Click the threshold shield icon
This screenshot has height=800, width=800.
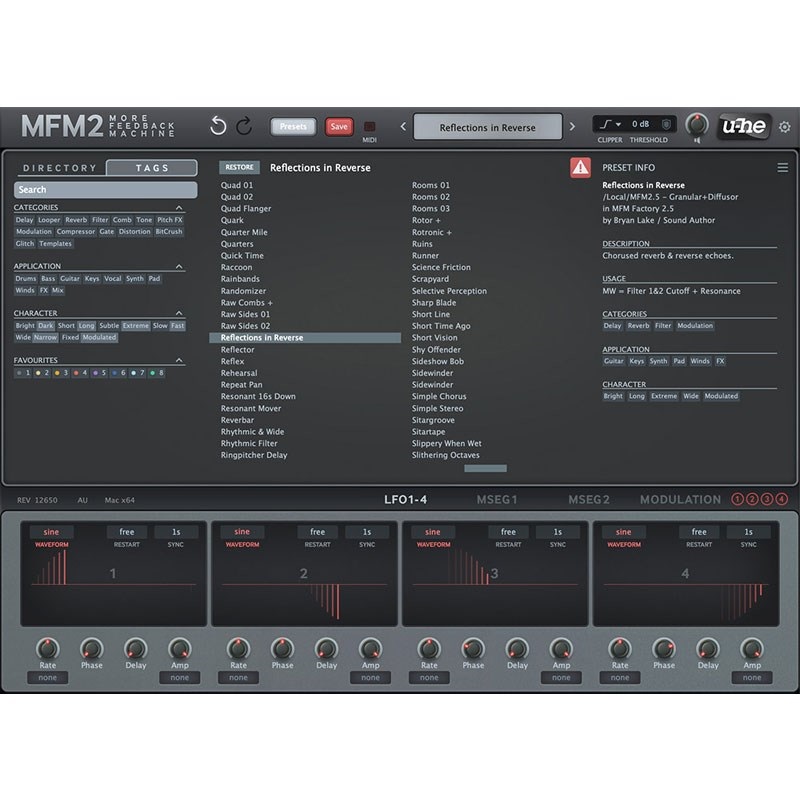point(666,124)
